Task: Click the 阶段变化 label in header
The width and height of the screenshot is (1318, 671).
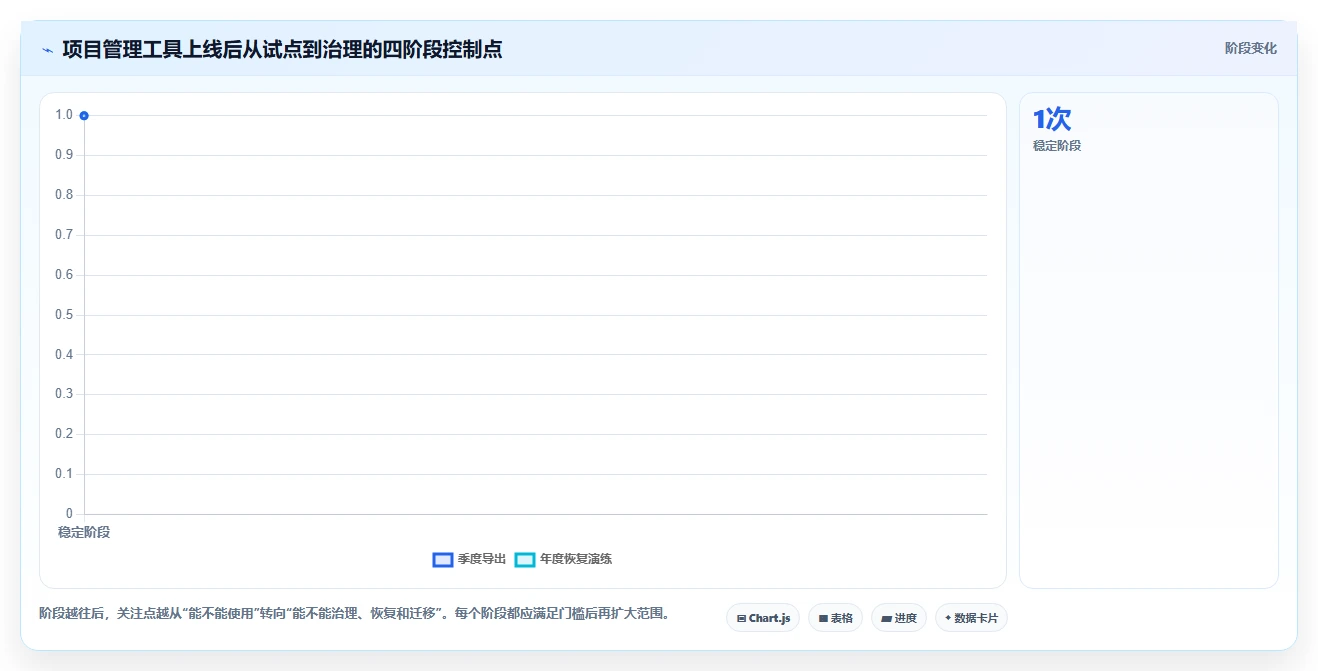Action: (1250, 48)
